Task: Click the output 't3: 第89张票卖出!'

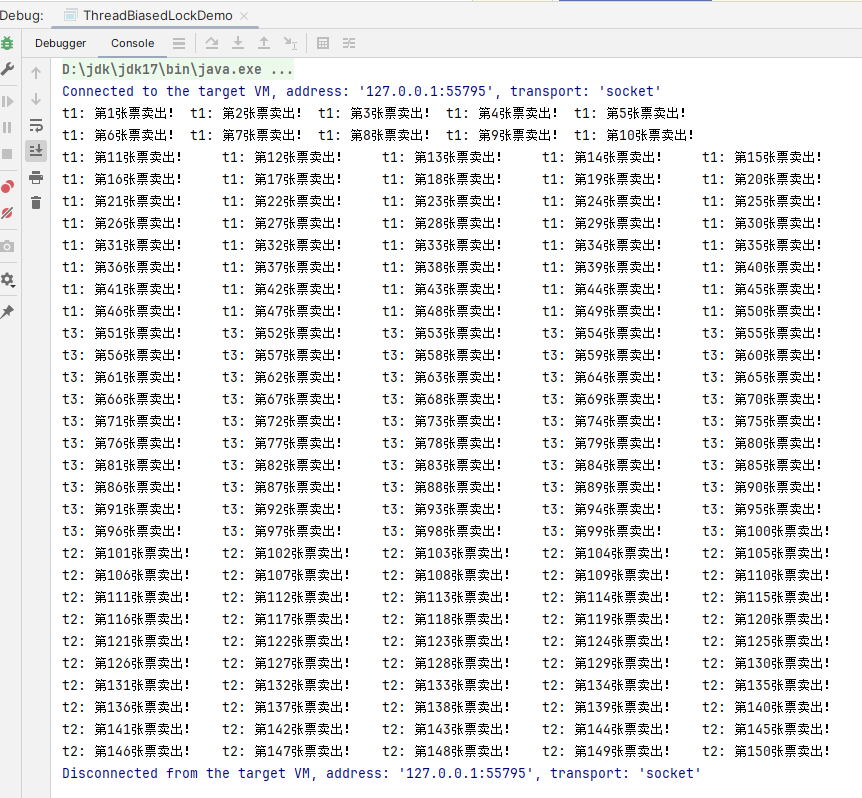Action: tap(602, 487)
